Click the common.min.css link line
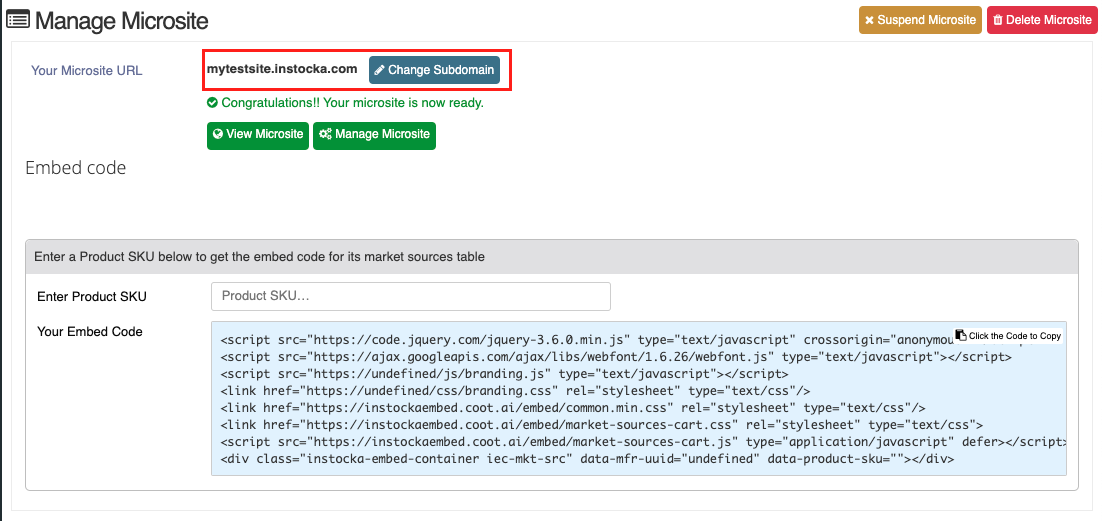 pyautogui.click(x=573, y=408)
